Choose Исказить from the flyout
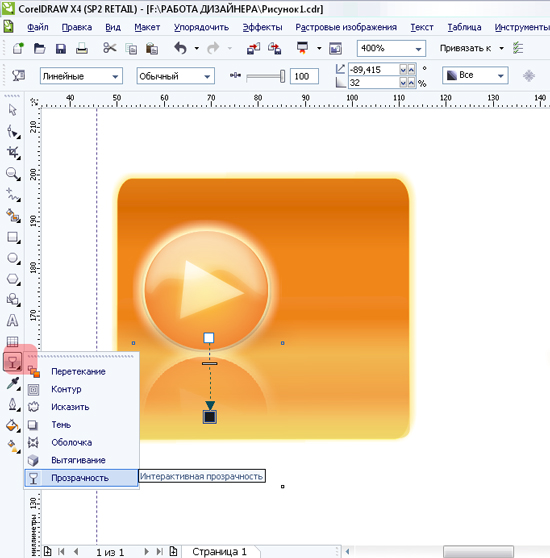 (x=81, y=407)
